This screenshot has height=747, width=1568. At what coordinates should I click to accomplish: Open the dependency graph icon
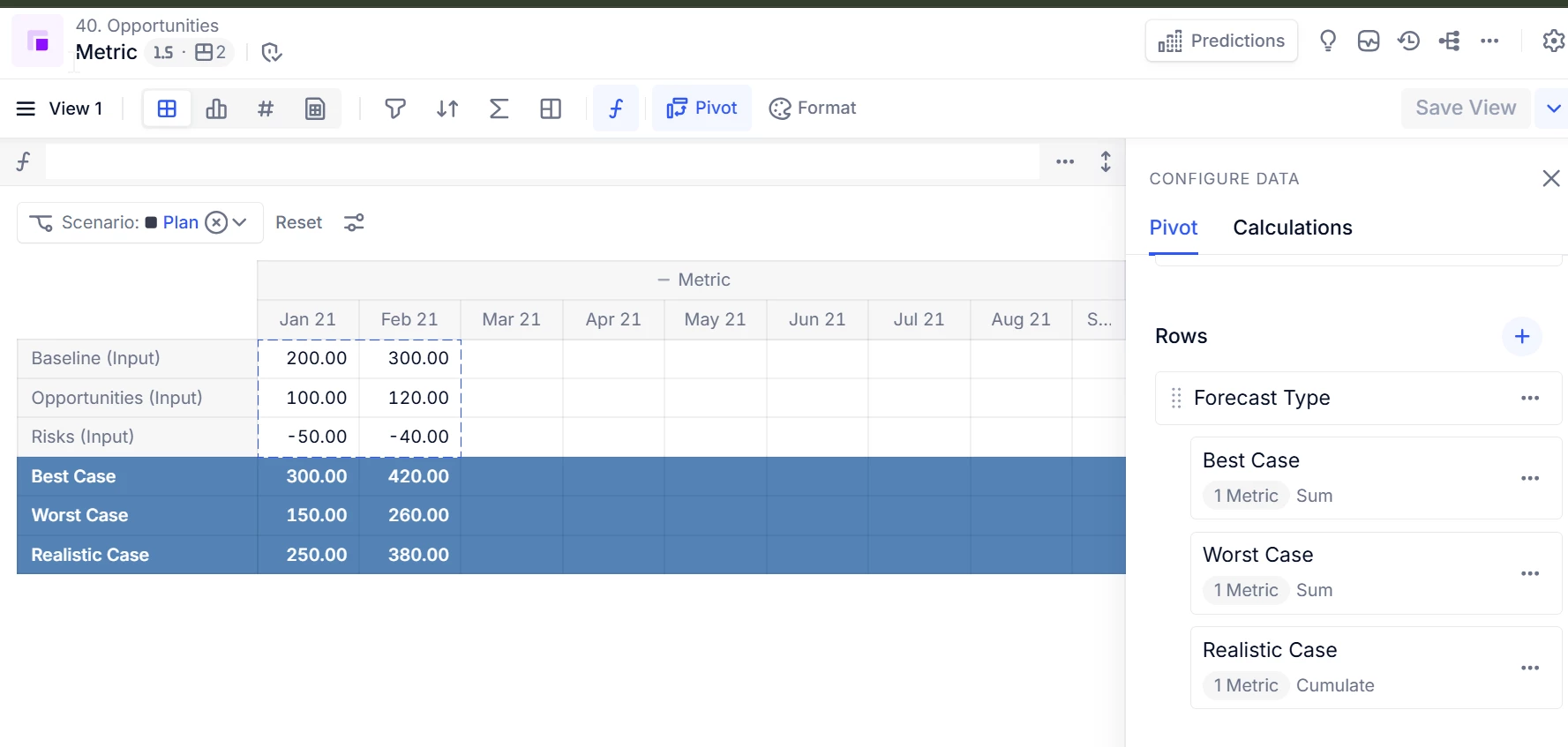click(x=1450, y=41)
